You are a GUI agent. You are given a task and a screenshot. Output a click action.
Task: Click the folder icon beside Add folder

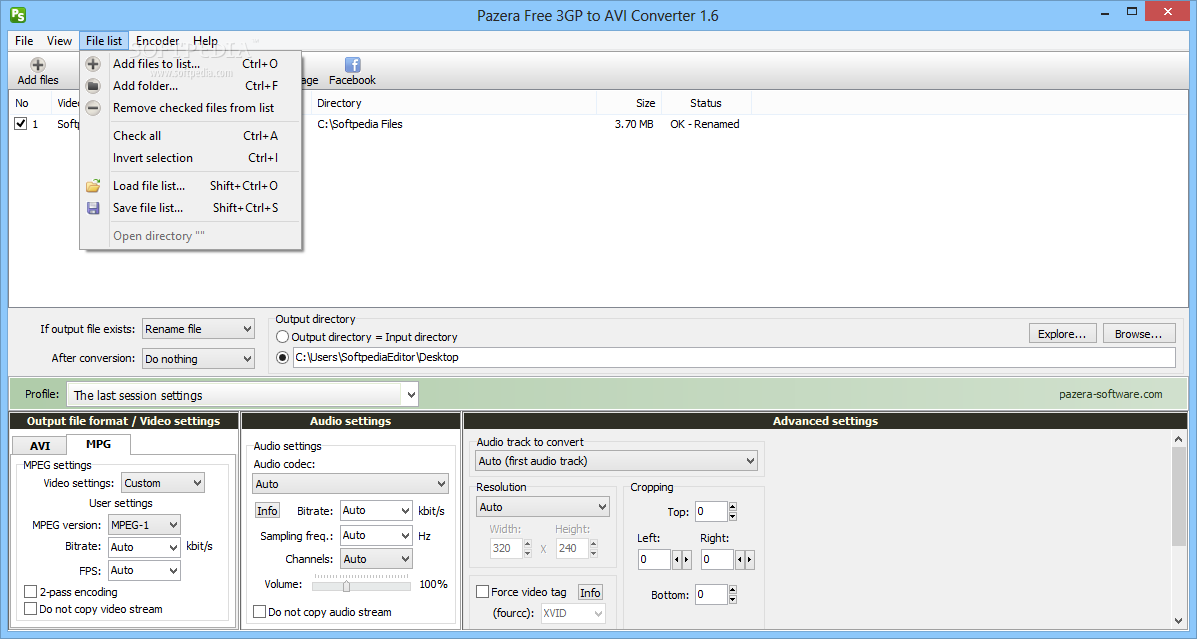[x=93, y=86]
